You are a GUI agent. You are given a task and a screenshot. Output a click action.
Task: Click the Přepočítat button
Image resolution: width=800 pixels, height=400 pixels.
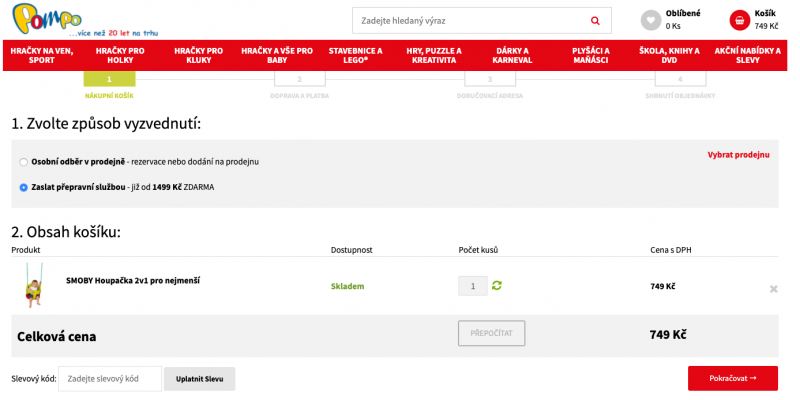tap(491, 334)
